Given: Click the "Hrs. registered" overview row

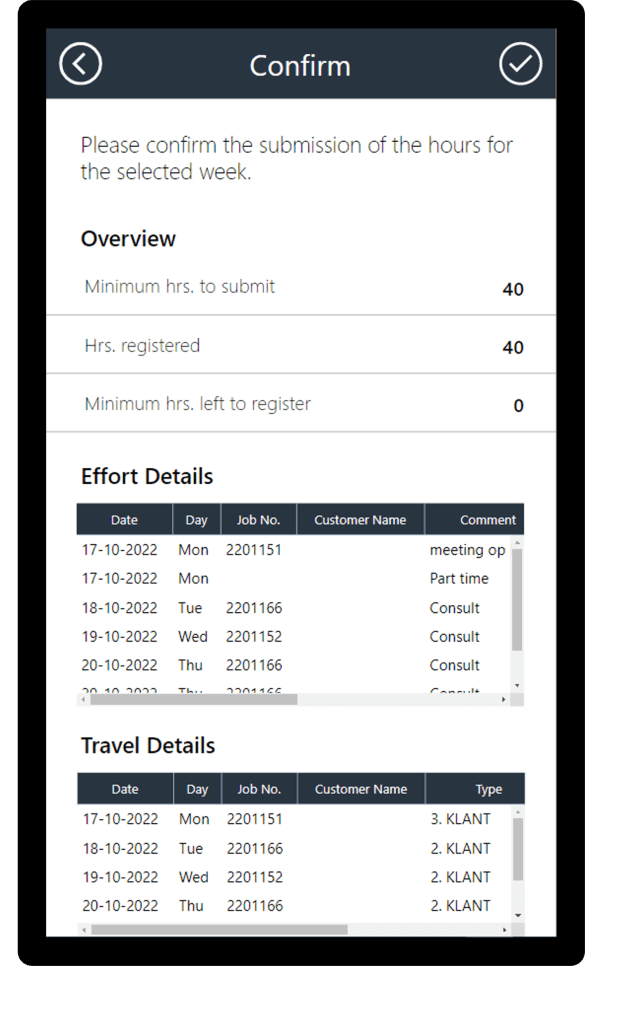Looking at the screenshot, I should [x=300, y=346].
